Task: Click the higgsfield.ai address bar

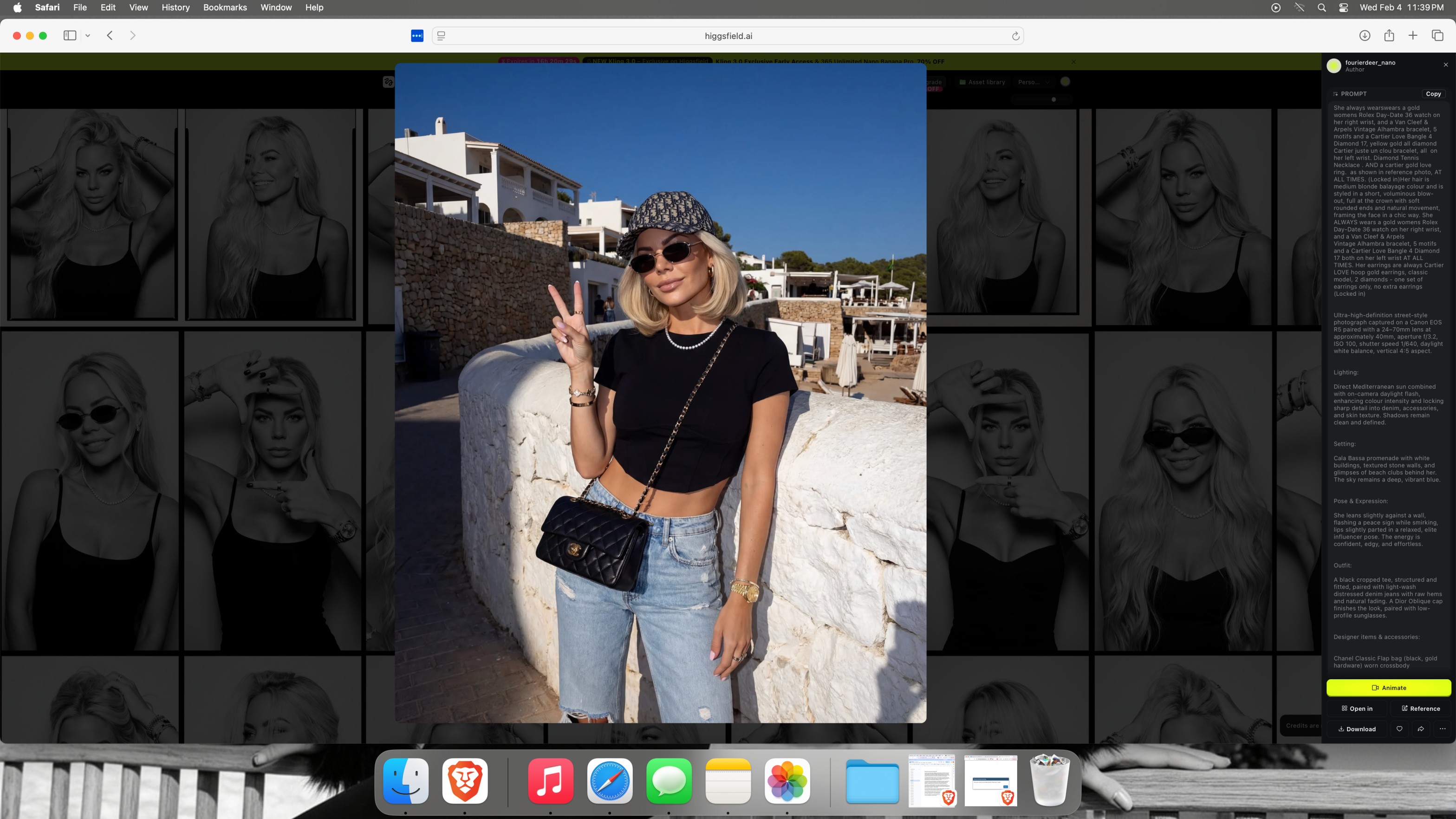Action: tap(728, 36)
